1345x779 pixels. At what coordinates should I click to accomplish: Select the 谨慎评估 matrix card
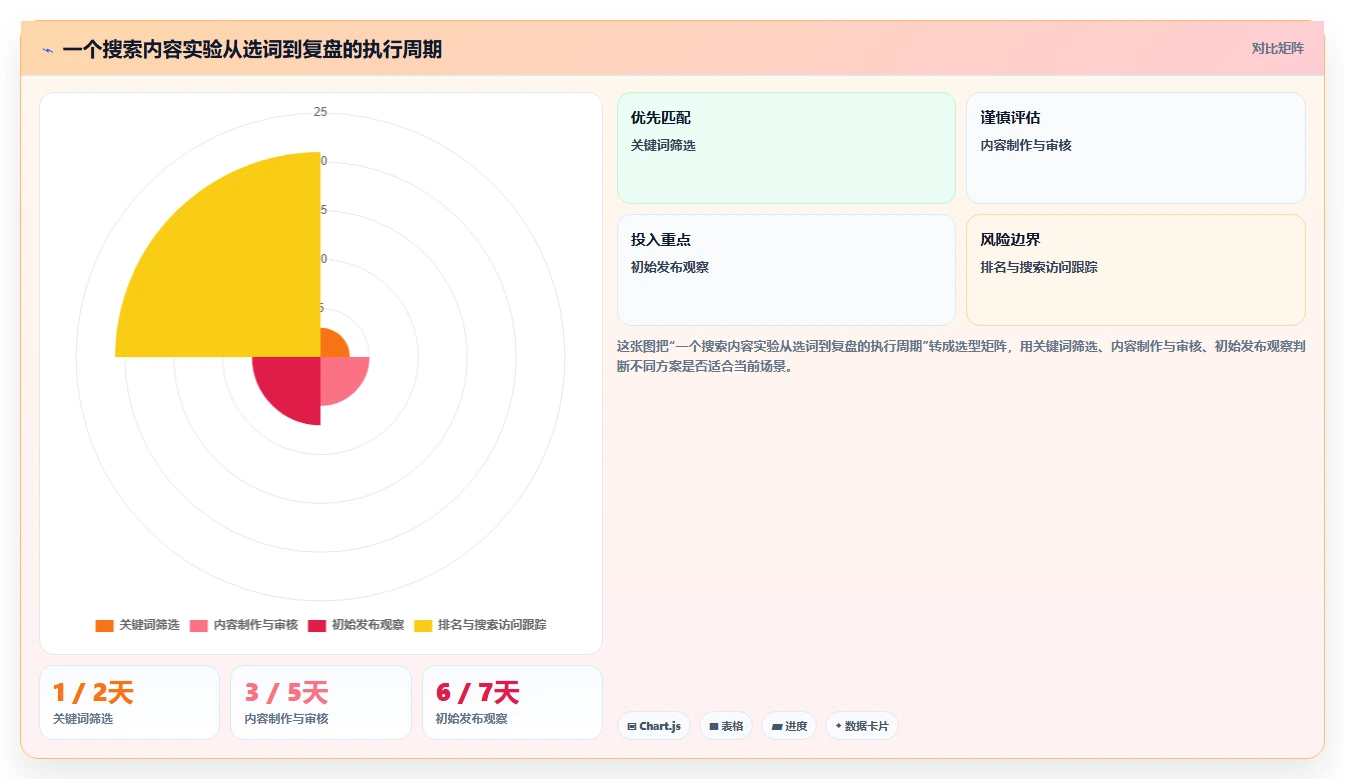coord(1136,148)
